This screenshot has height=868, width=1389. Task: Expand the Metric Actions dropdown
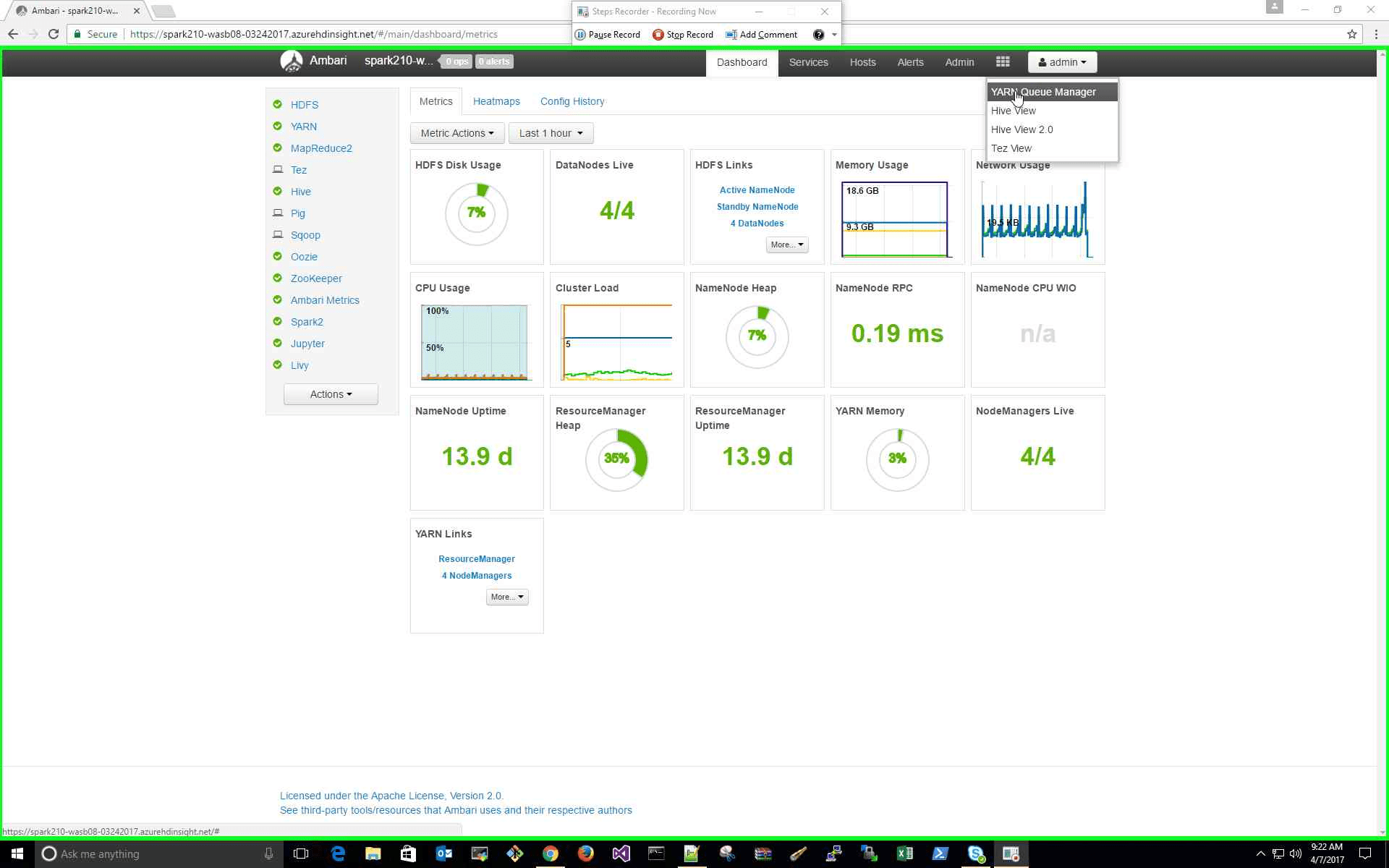456,133
